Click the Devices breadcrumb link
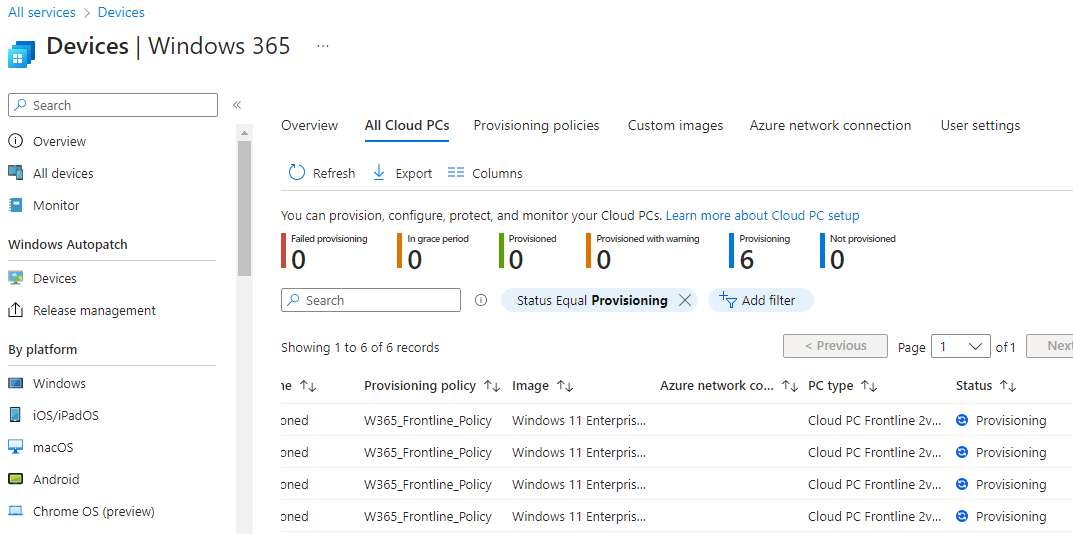 click(x=121, y=12)
